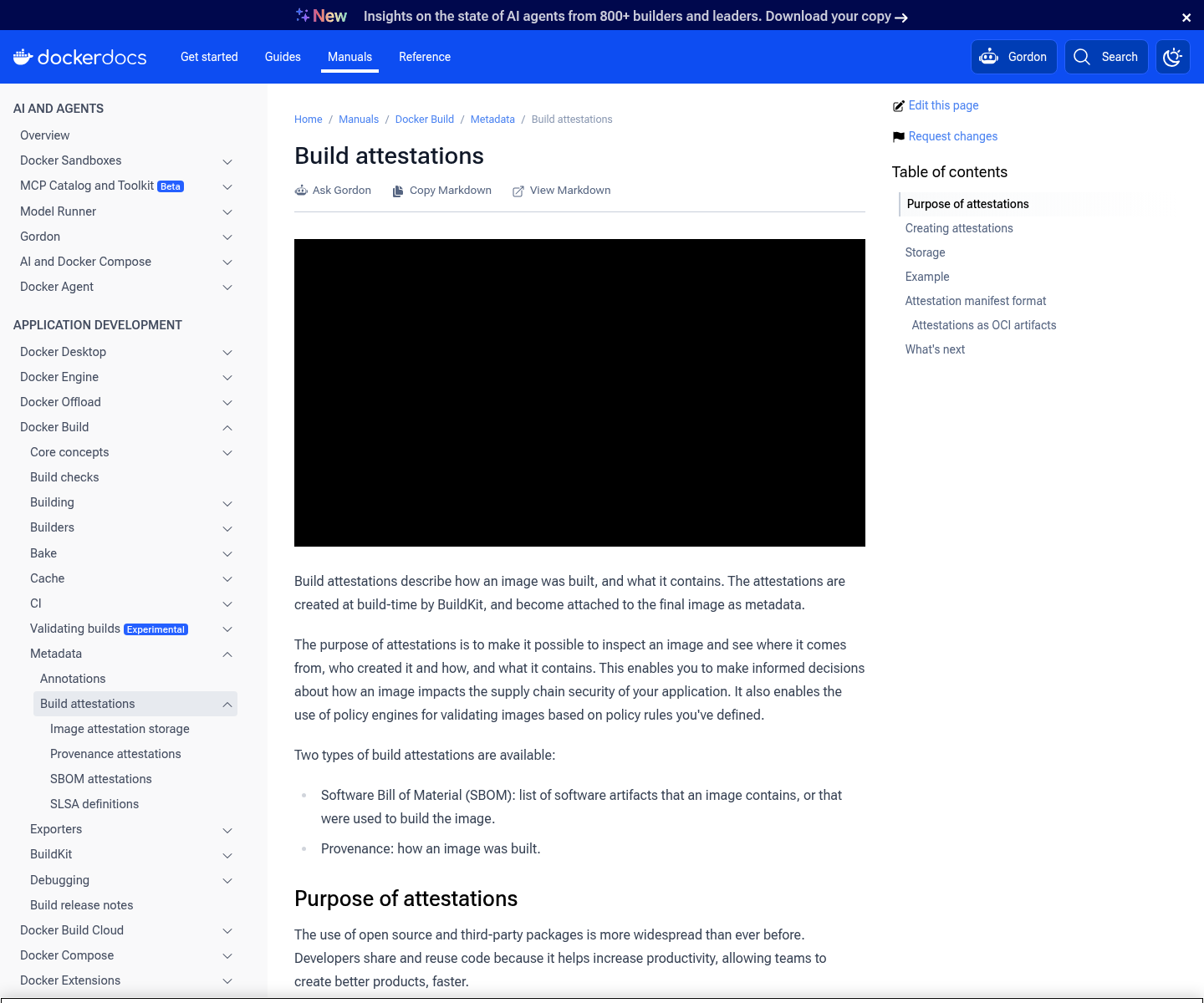Image resolution: width=1204 pixels, height=1003 pixels.
Task: Expand the CI subsection
Action: click(227, 604)
